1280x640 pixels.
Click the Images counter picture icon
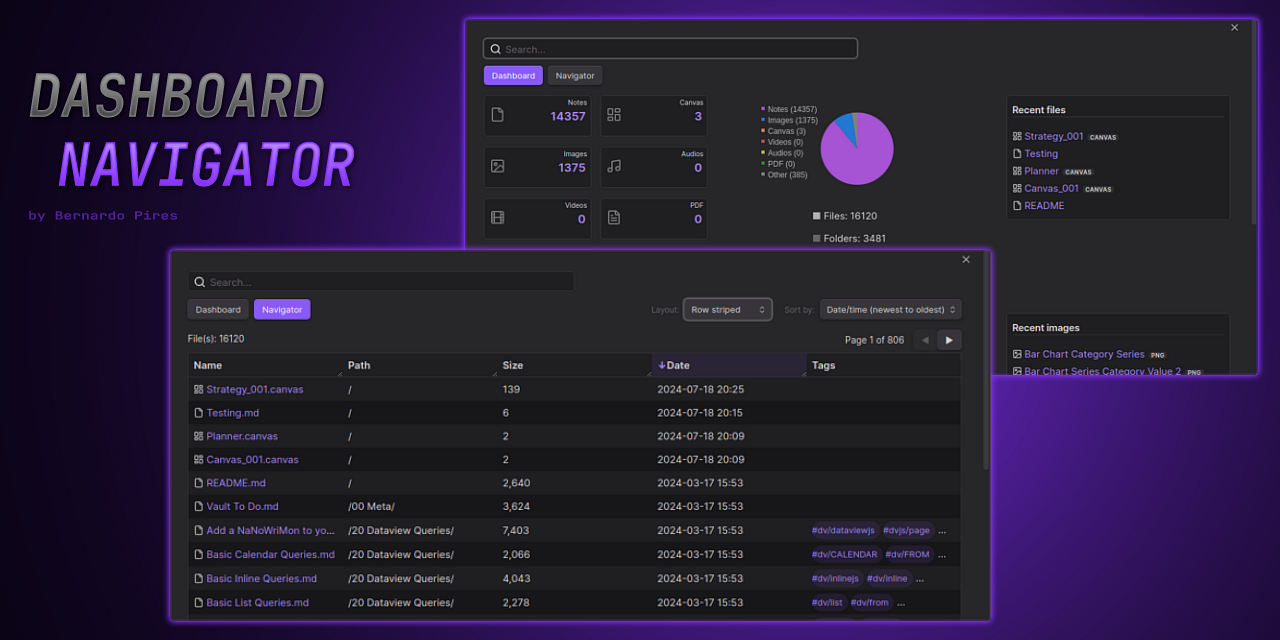pyautogui.click(x=498, y=167)
